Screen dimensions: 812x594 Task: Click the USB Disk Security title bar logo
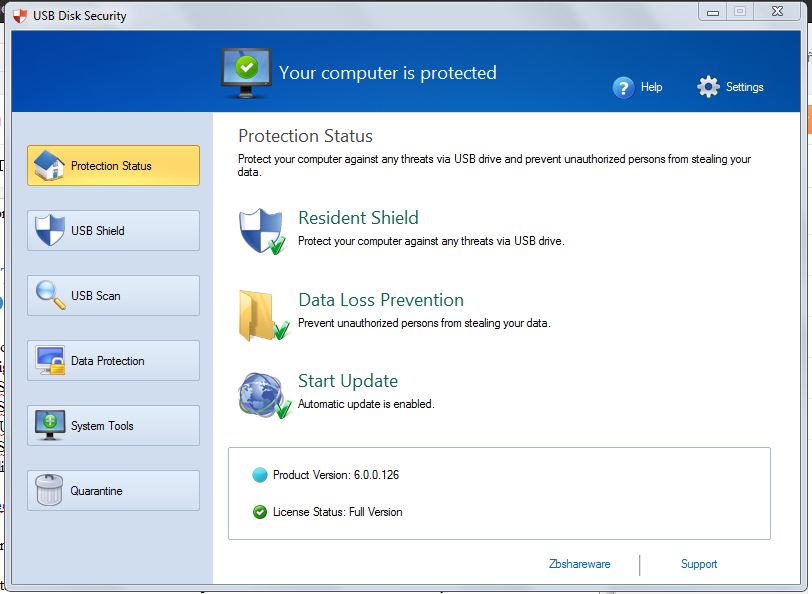click(20, 16)
